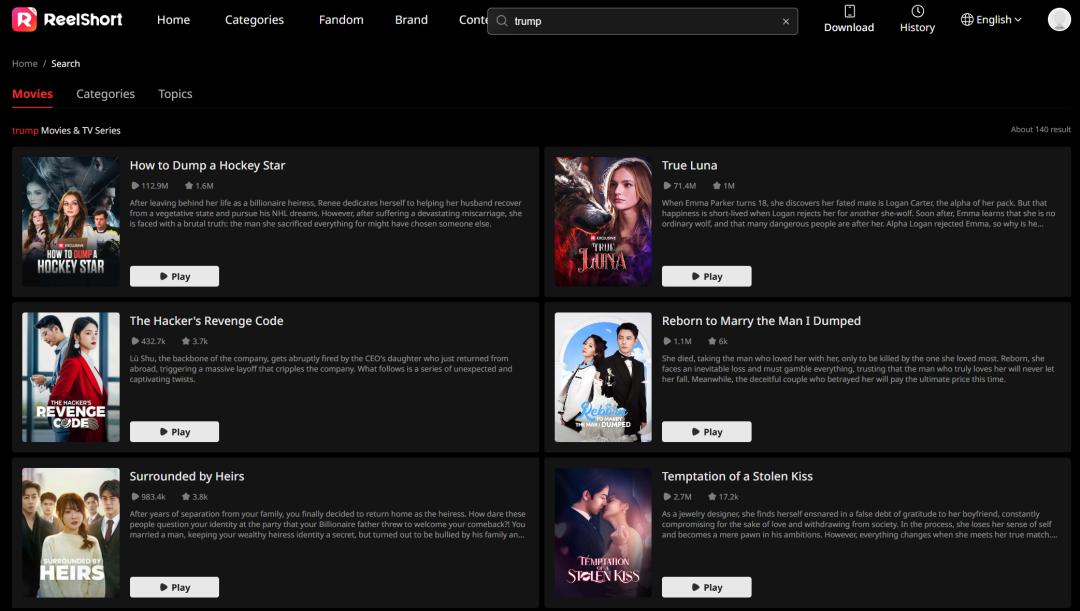Viewport: 1080px width, 611px height.
Task: Open the user profile avatar
Action: click(x=1059, y=19)
